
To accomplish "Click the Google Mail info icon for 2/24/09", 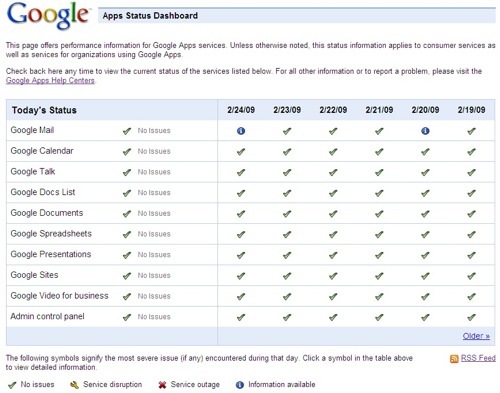I will [x=241, y=131].
